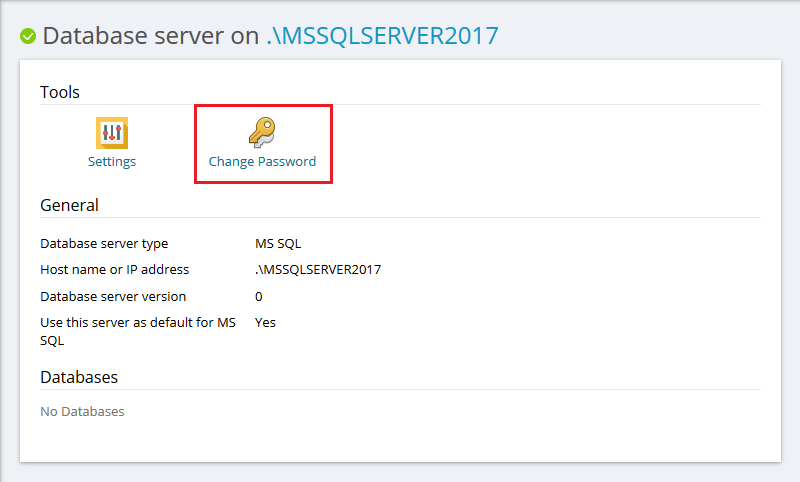
Task: Open the Settings link under Tools
Action: pos(112,162)
